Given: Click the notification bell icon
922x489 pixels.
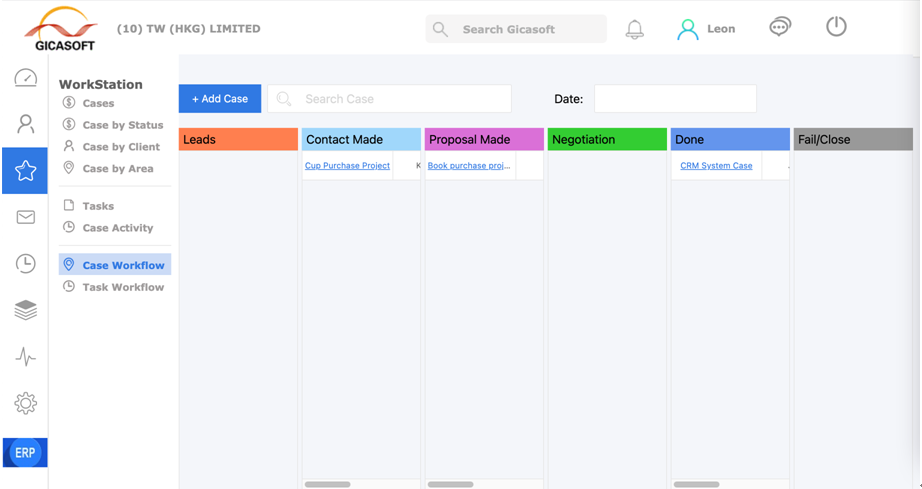Looking at the screenshot, I should [634, 29].
